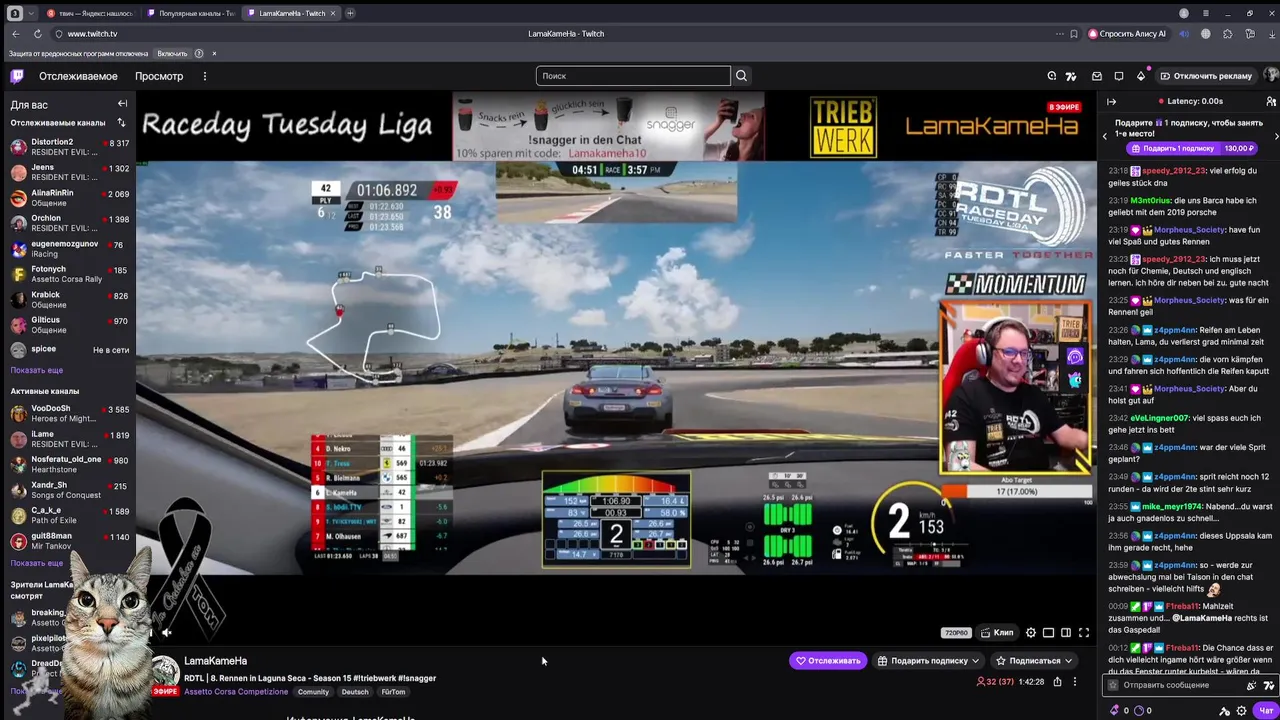The width and height of the screenshot is (1280, 720).
Task: Open Assetto Corsa Competizione game link
Action: click(236, 692)
